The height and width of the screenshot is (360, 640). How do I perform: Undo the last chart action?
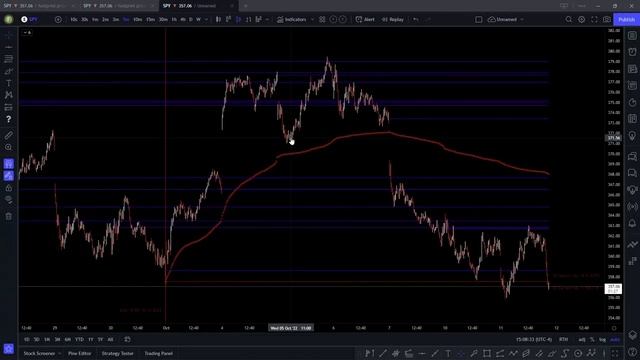click(x=416, y=19)
